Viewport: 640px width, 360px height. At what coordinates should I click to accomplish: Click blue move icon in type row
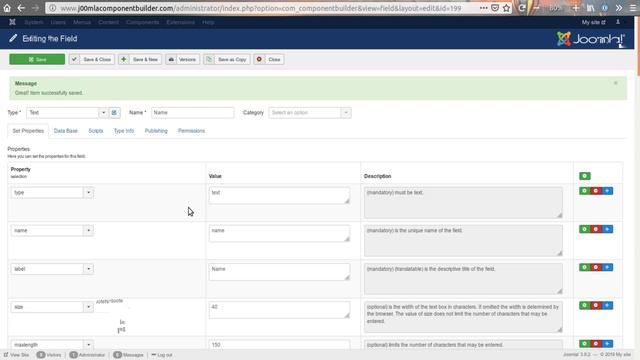[607, 191]
